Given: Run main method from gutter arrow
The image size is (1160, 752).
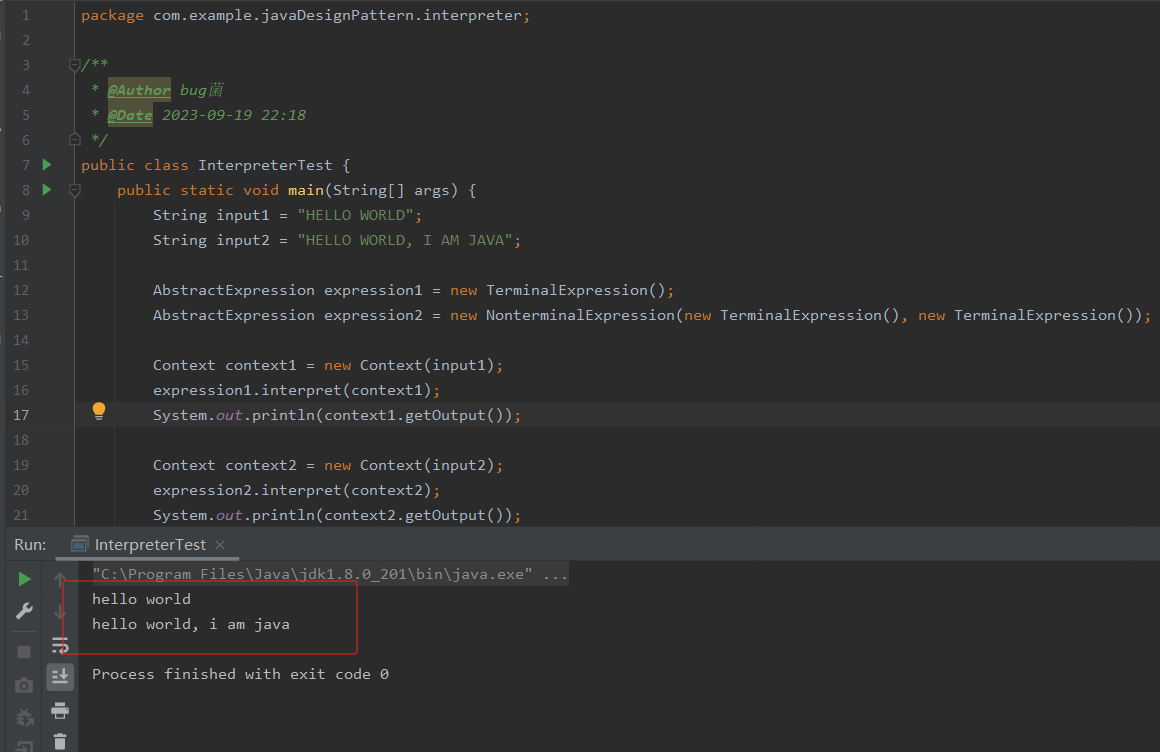Looking at the screenshot, I should pos(47,189).
